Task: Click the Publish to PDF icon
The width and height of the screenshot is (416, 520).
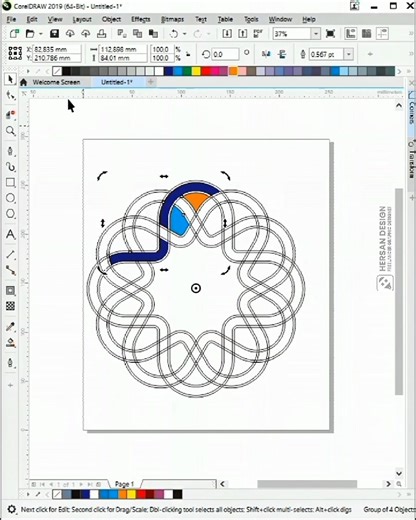Action: pyautogui.click(x=258, y=34)
